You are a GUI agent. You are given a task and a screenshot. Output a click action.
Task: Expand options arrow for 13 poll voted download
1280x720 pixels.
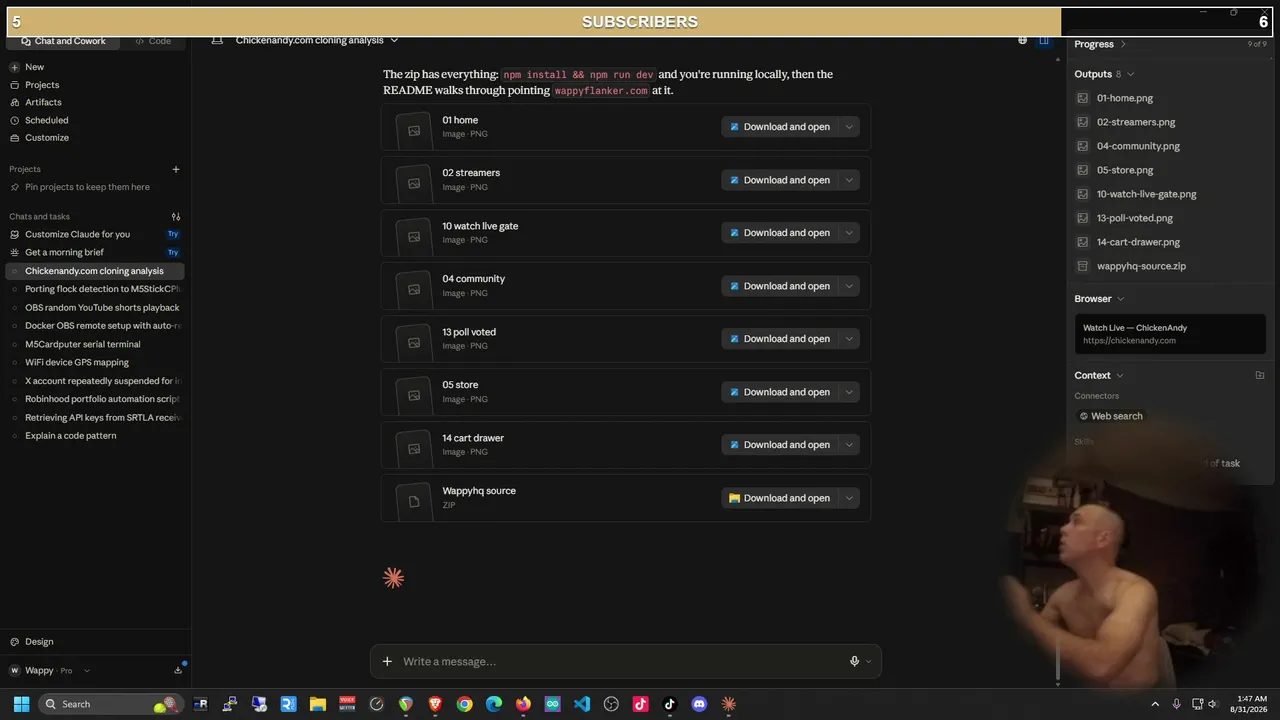(849, 339)
